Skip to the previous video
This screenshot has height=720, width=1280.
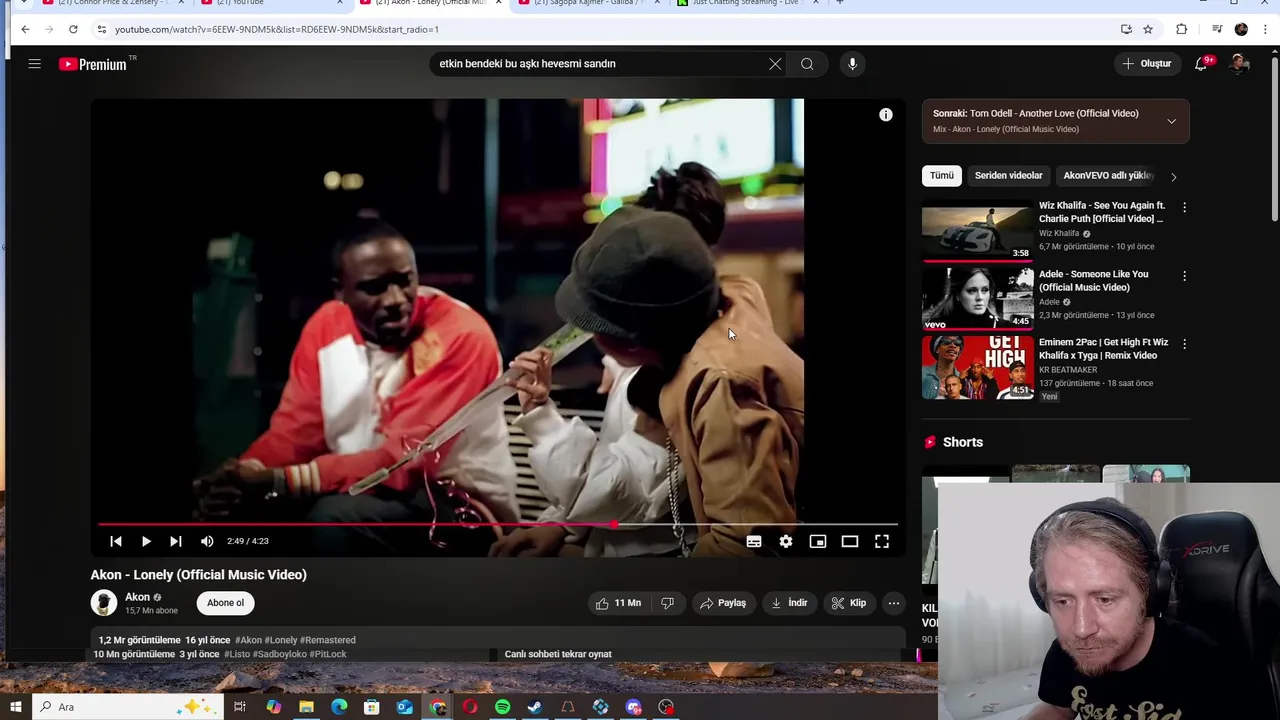coord(116,541)
